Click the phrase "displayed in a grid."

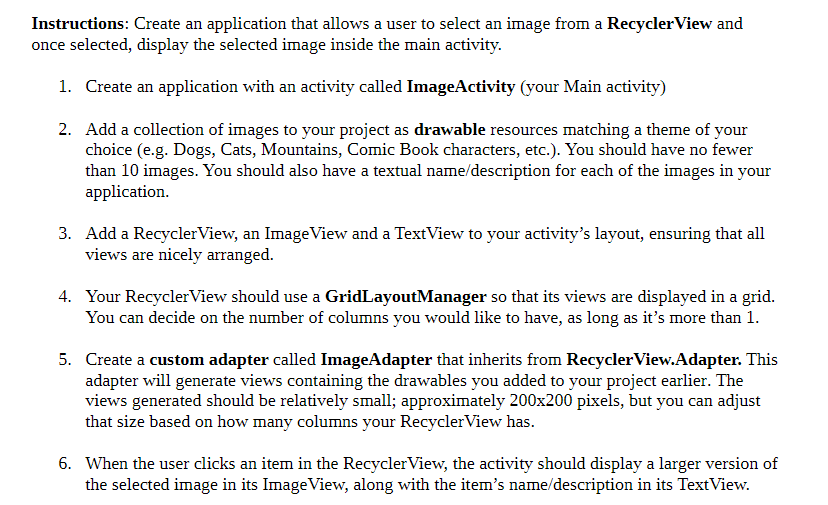click(706, 297)
